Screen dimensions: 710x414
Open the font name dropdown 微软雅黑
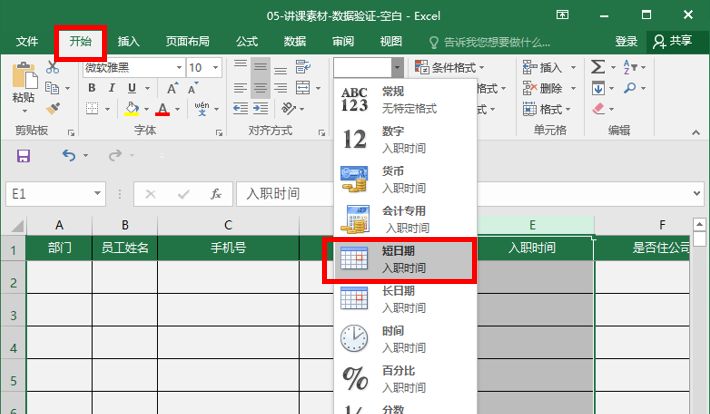(x=179, y=68)
